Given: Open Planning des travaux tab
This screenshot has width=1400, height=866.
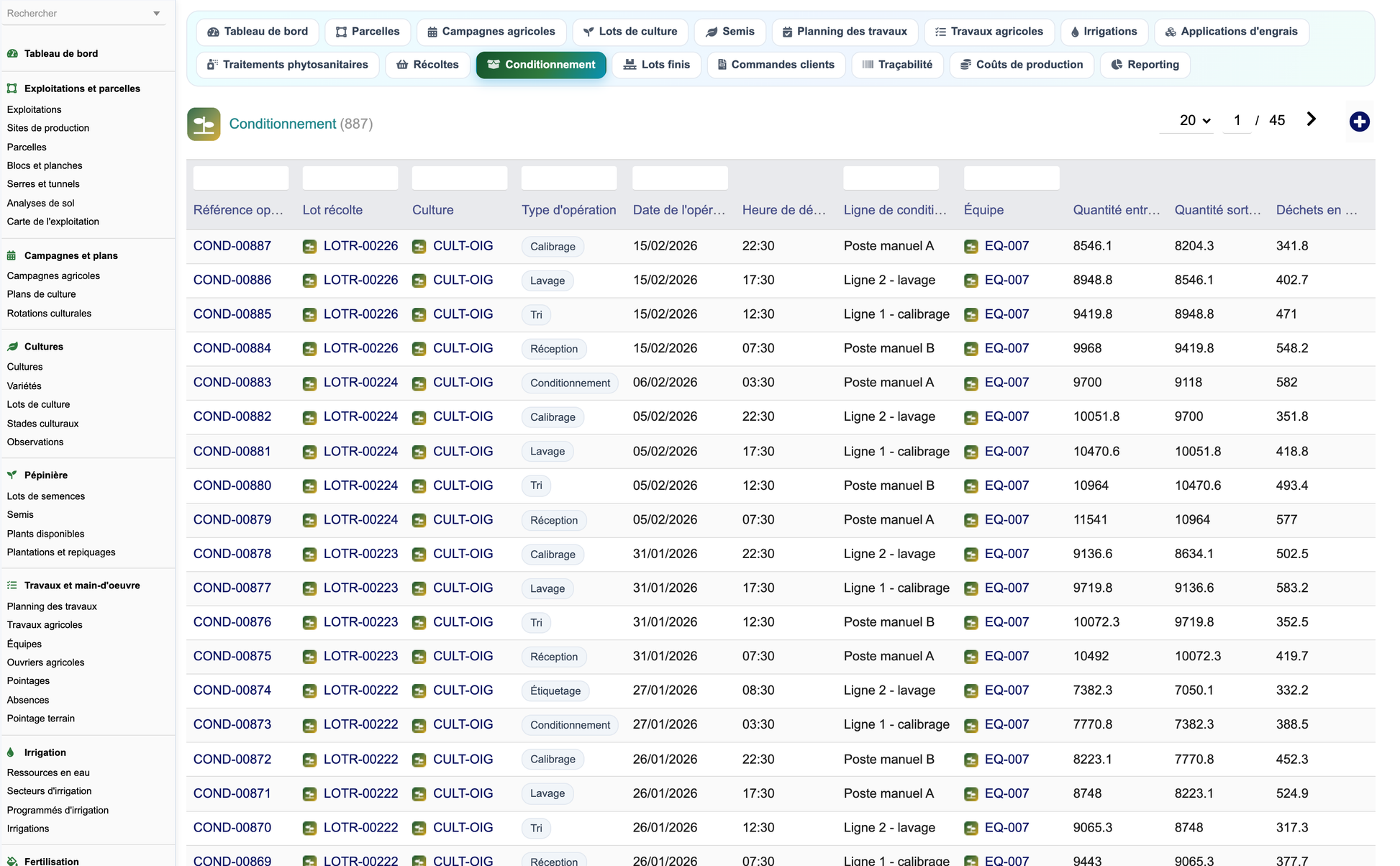Looking at the screenshot, I should point(845,32).
